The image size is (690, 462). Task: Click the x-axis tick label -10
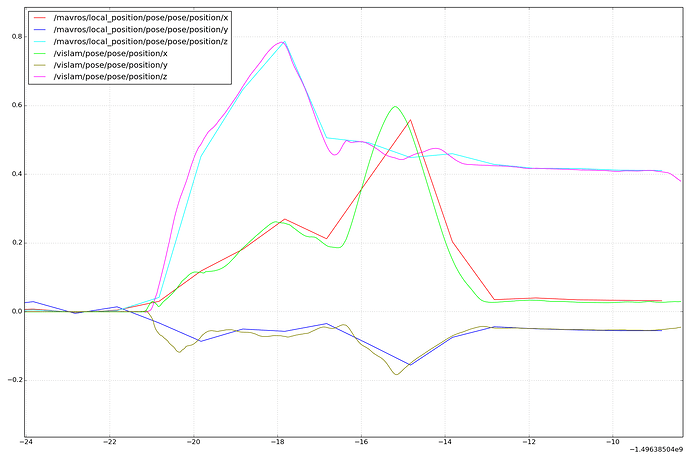613,442
